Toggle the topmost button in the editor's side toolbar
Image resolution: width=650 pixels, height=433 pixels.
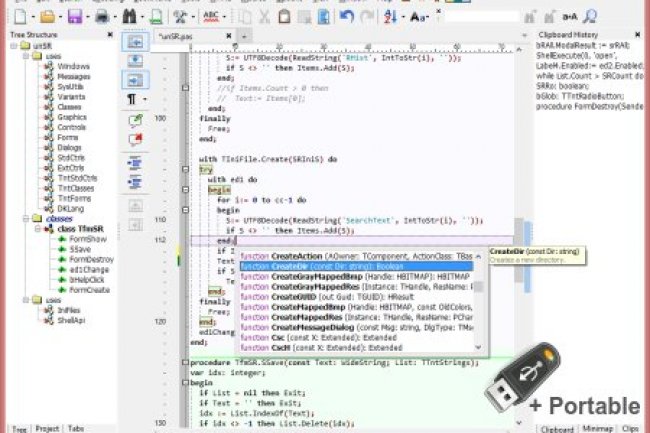(135, 42)
